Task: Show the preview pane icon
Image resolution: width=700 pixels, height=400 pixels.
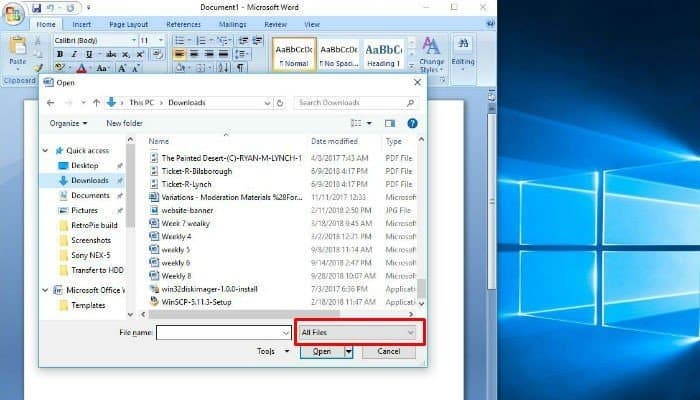Action: (390, 123)
